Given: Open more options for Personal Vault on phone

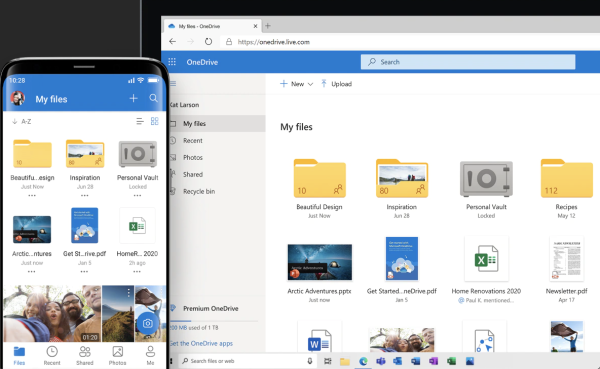Looking at the screenshot, I should pyautogui.click(x=137, y=196).
